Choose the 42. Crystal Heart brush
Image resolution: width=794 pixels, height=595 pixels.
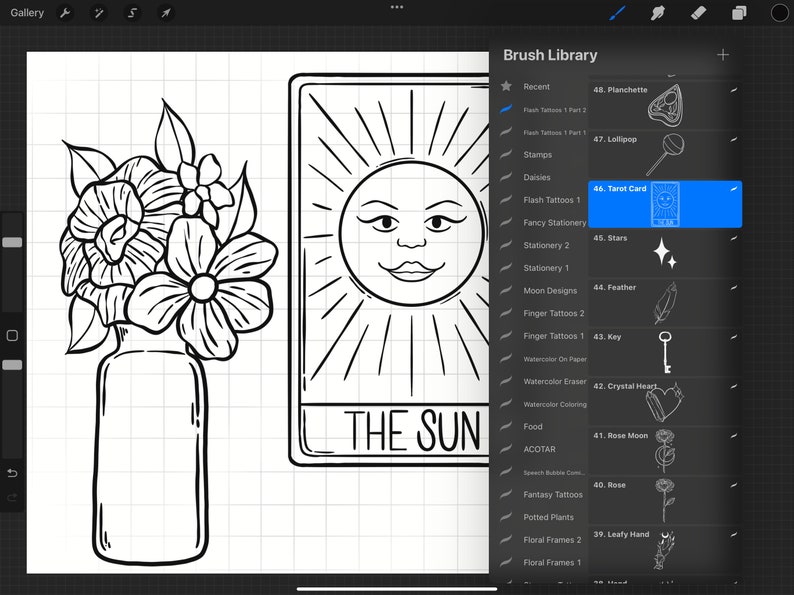pos(665,401)
